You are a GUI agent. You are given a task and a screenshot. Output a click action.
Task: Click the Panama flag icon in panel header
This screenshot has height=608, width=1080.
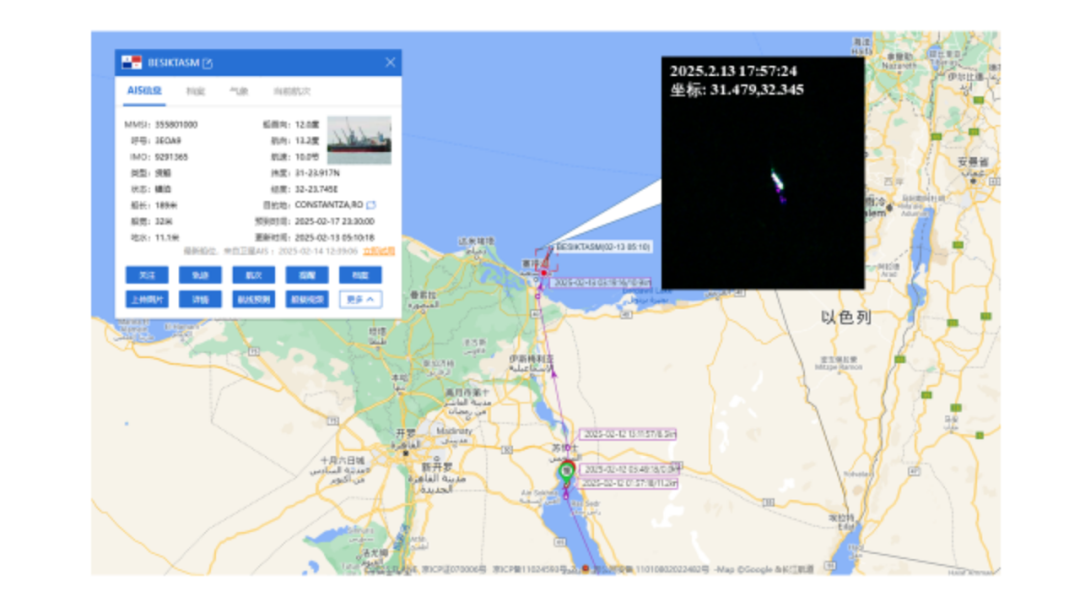(132, 63)
